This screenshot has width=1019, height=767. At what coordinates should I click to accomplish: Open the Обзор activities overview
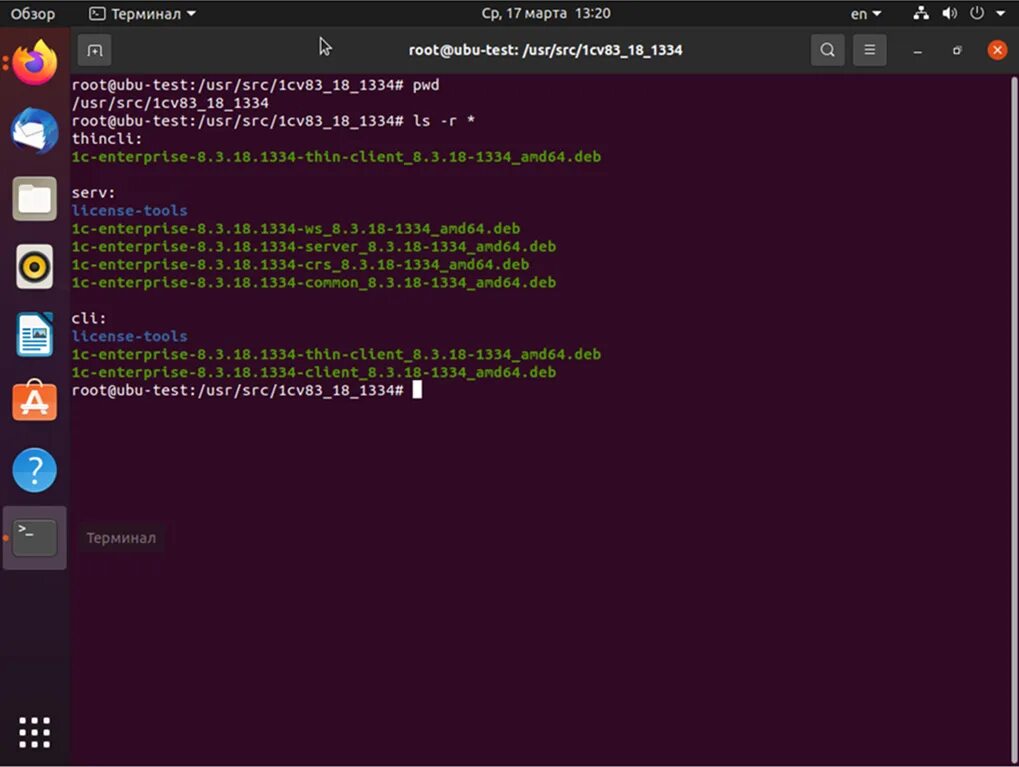pos(32,14)
